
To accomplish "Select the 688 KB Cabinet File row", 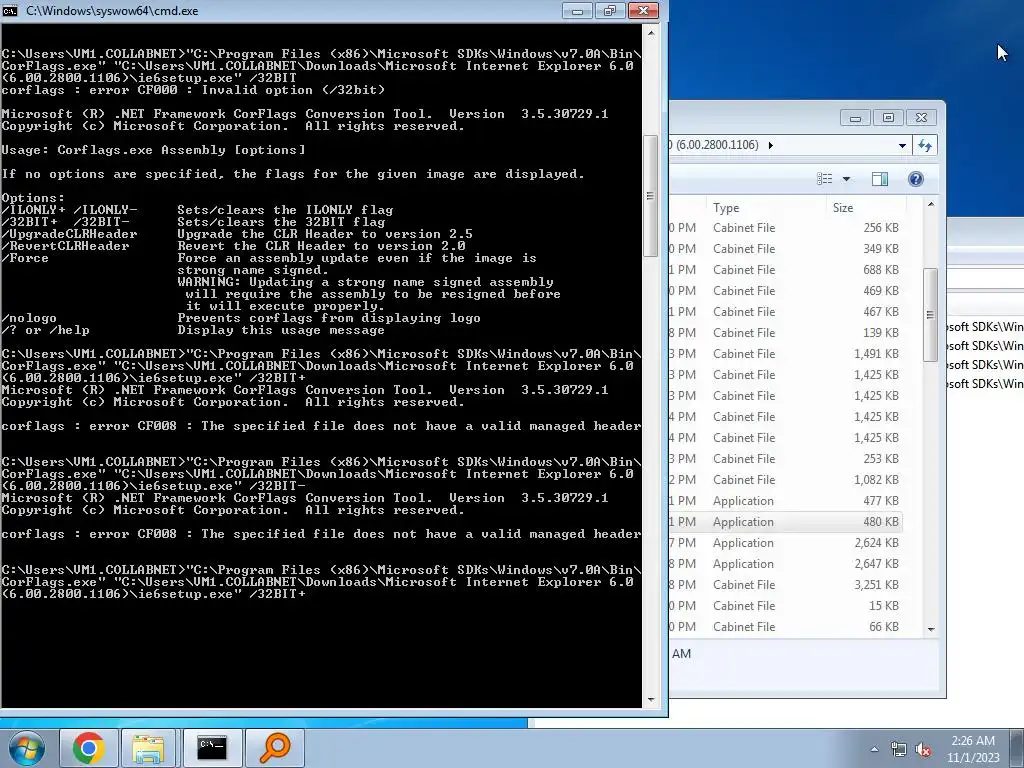I will pyautogui.click(x=786, y=270).
